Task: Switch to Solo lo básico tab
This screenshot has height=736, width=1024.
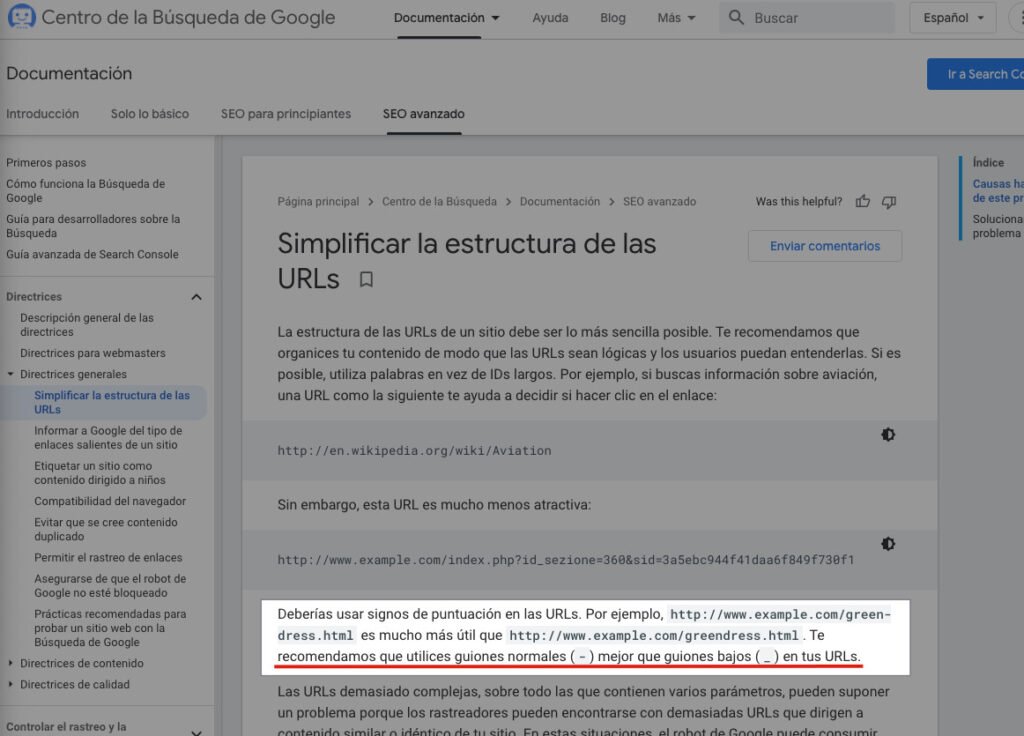Action: click(x=150, y=114)
